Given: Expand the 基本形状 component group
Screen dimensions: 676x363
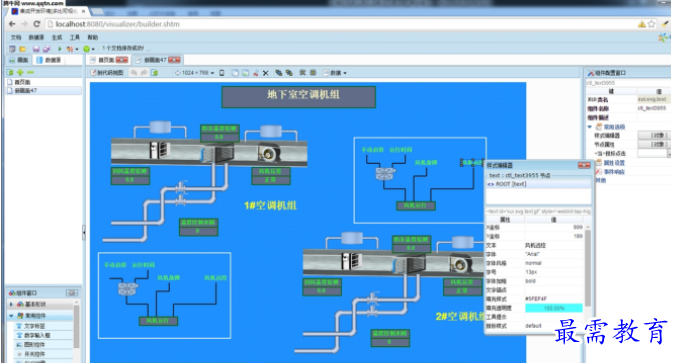Looking at the screenshot, I should click(x=11, y=304).
